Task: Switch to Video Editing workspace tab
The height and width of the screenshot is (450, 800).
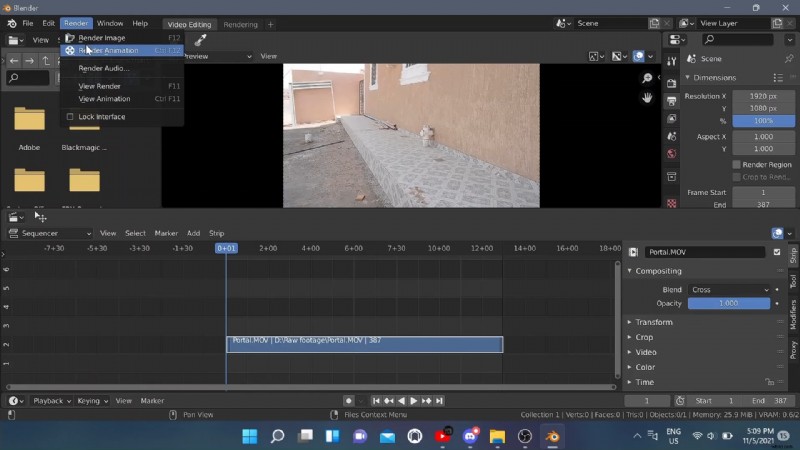Action: (189, 24)
